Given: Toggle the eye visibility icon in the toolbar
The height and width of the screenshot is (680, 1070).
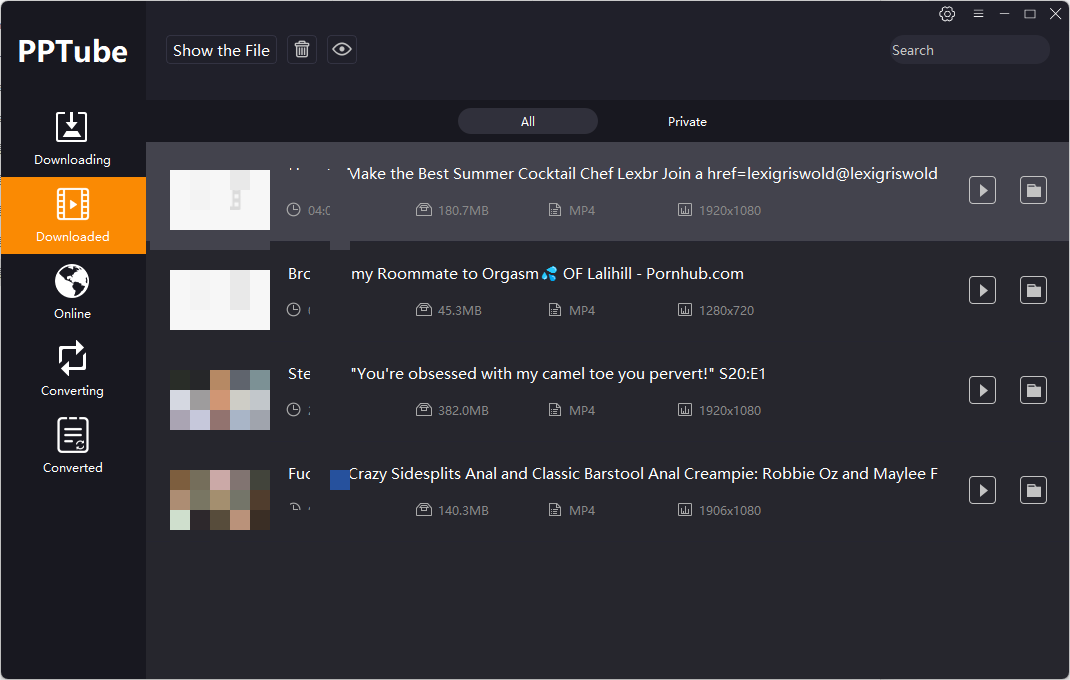Looking at the screenshot, I should 341,49.
